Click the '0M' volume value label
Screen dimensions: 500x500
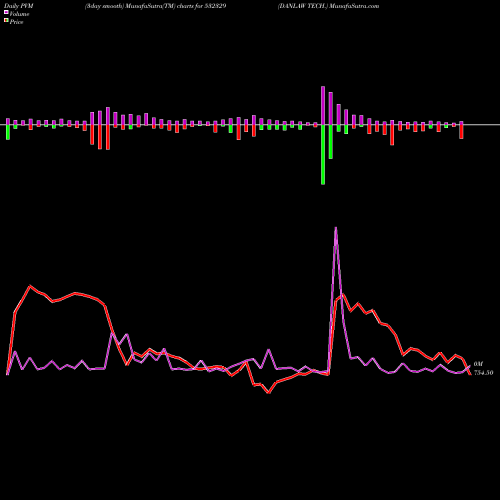pos(478,364)
